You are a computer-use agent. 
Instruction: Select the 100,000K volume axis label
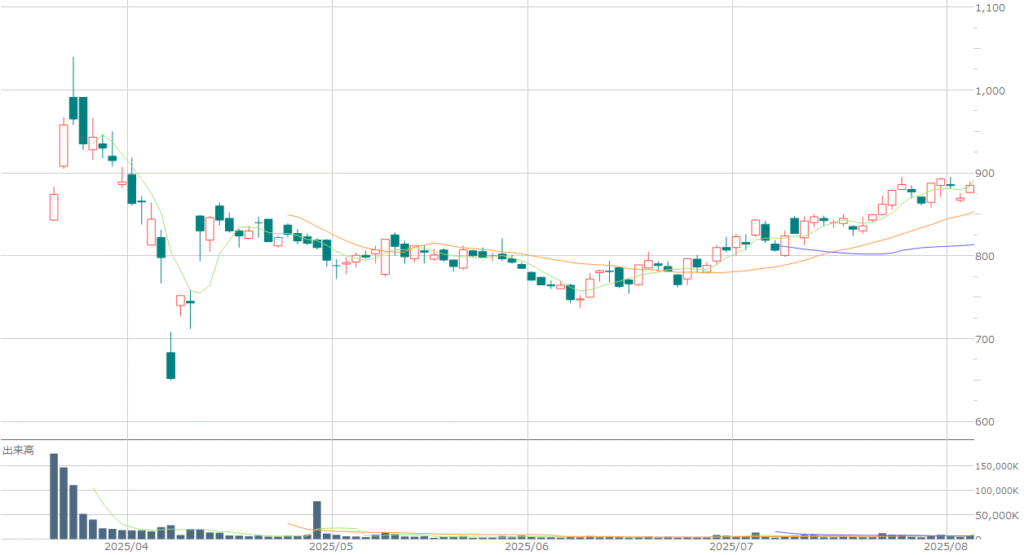998,491
